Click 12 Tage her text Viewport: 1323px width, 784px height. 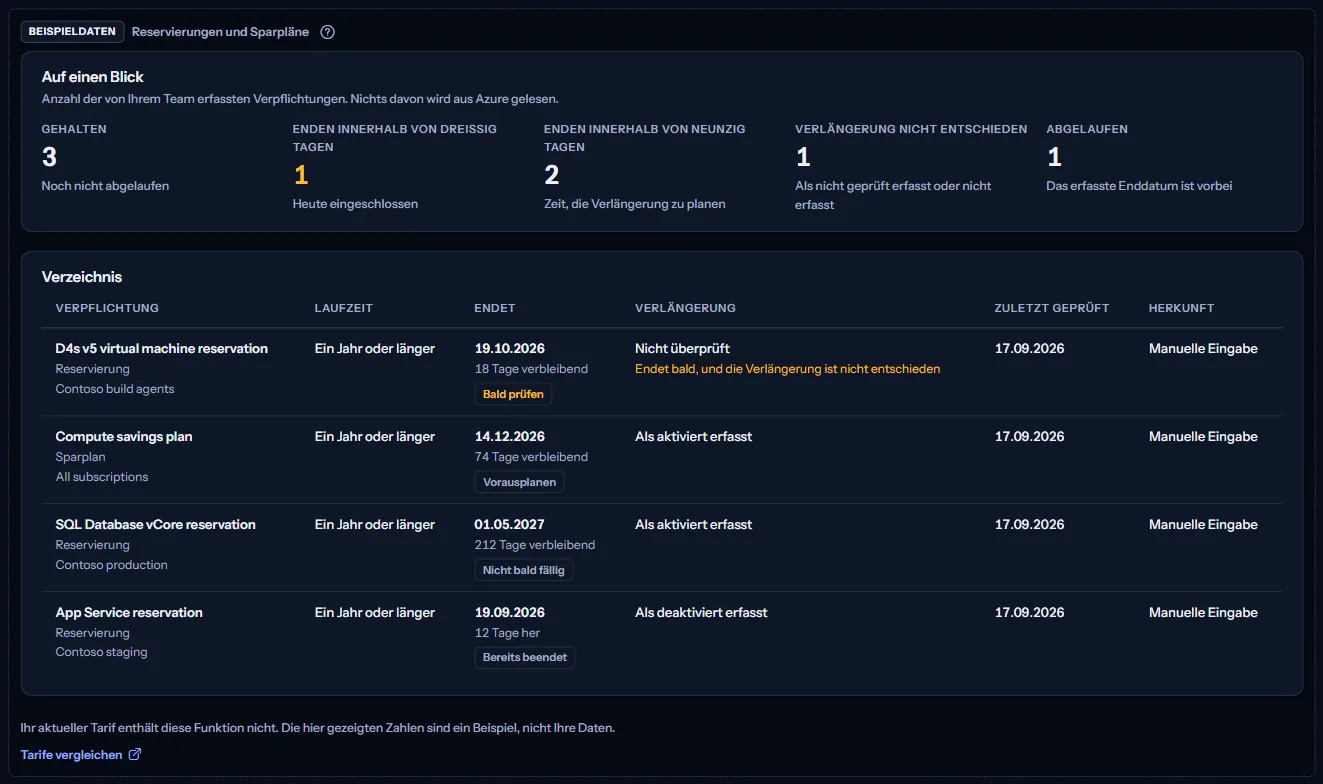pos(508,633)
